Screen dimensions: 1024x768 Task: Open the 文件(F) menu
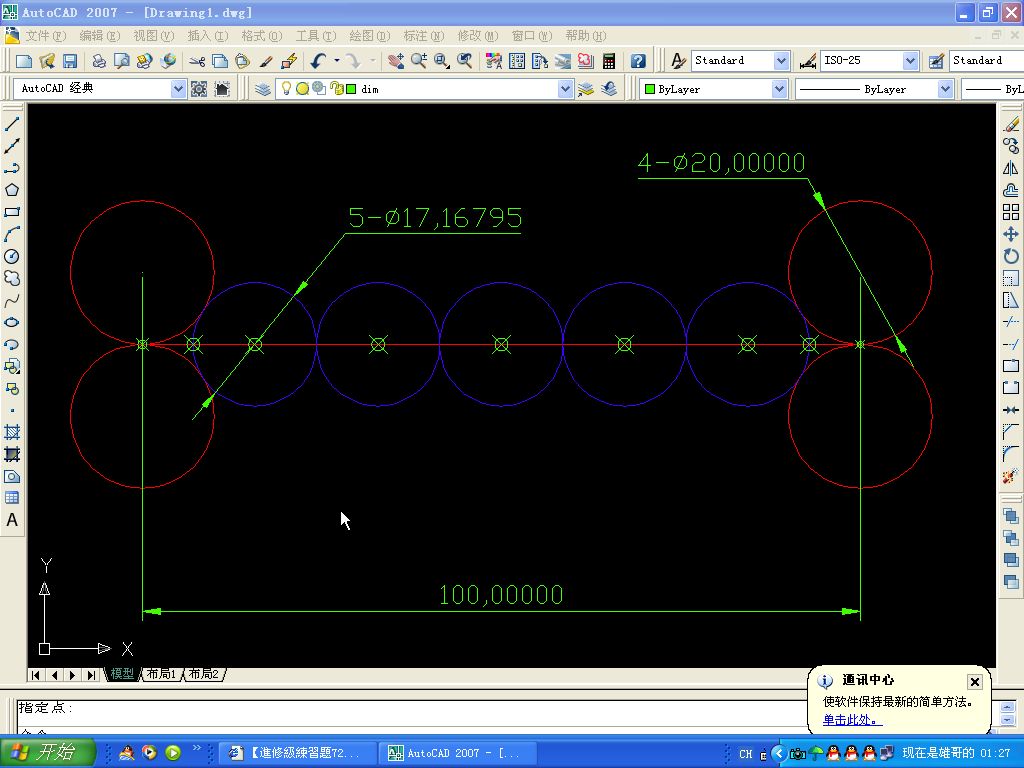46,35
